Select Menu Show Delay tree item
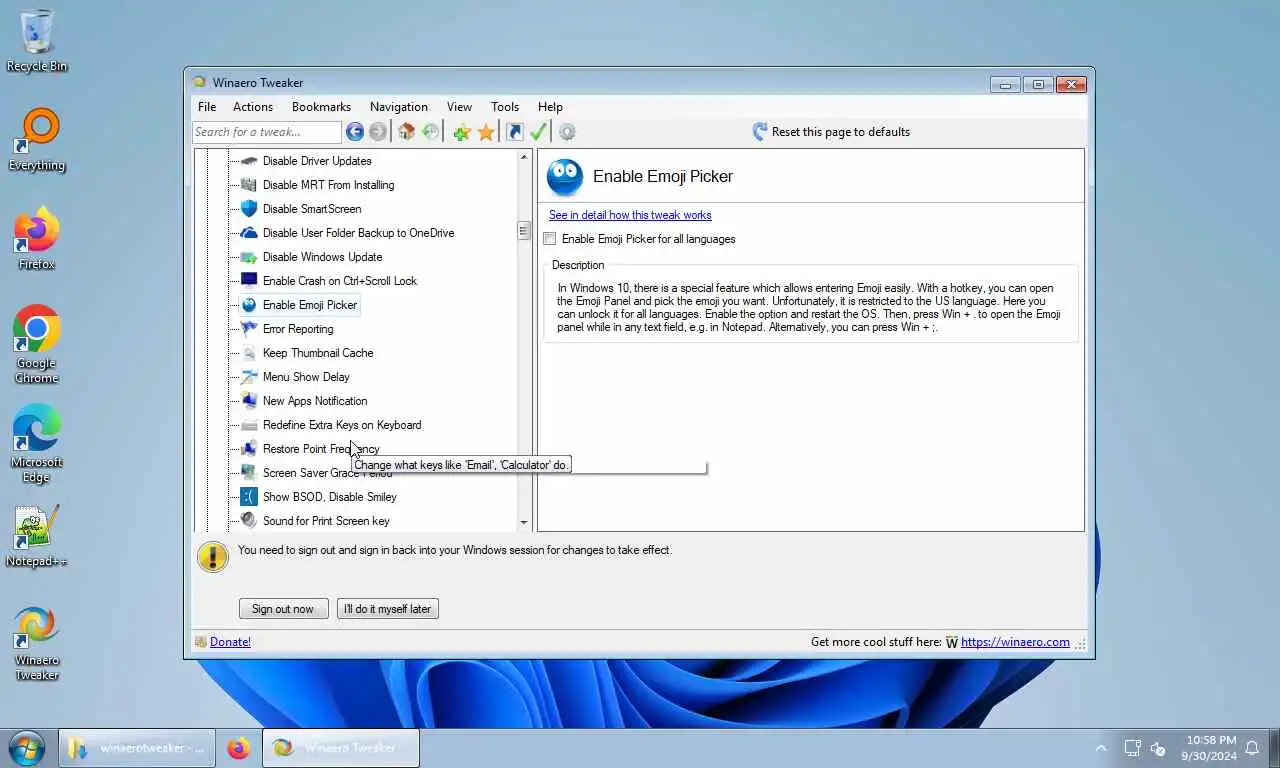The height and width of the screenshot is (768, 1280). 306,377
